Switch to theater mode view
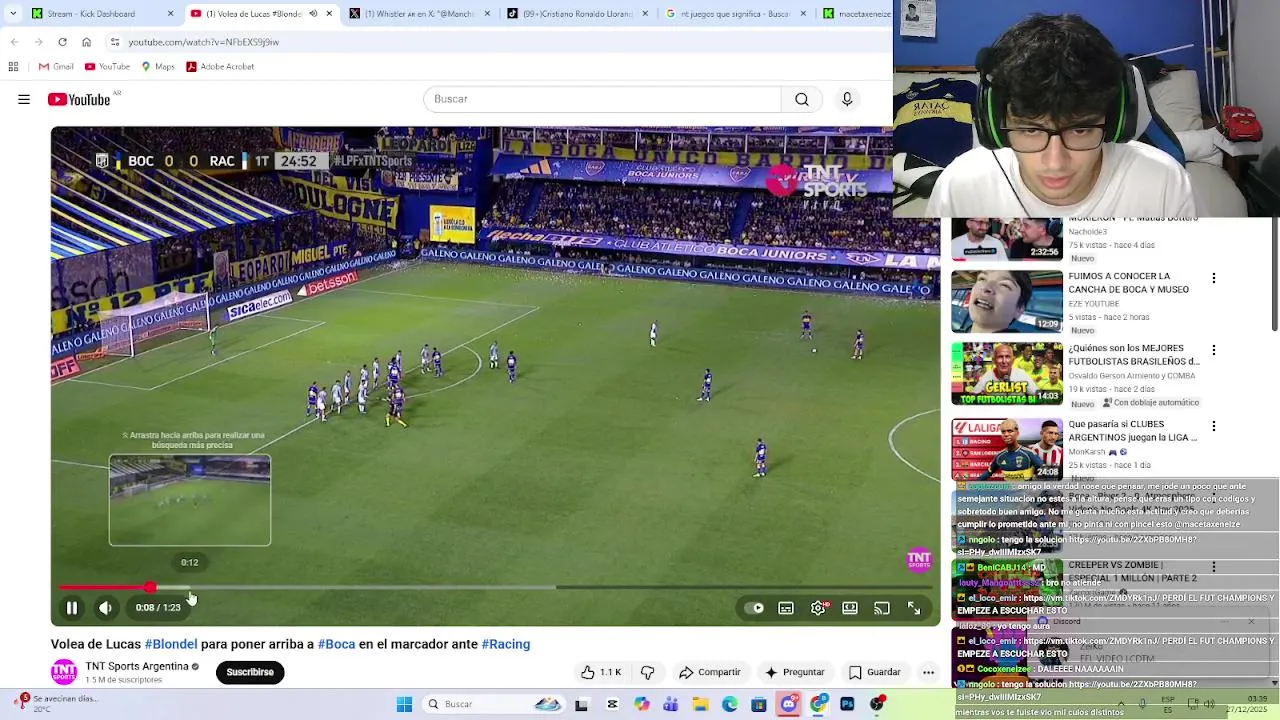Viewport: 1280px width, 720px height. pos(850,608)
